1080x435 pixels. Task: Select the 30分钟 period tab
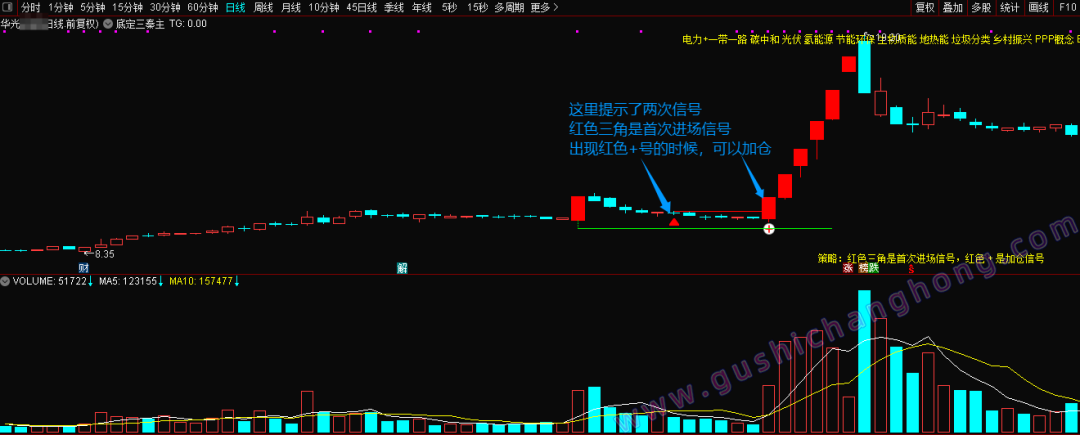point(165,8)
